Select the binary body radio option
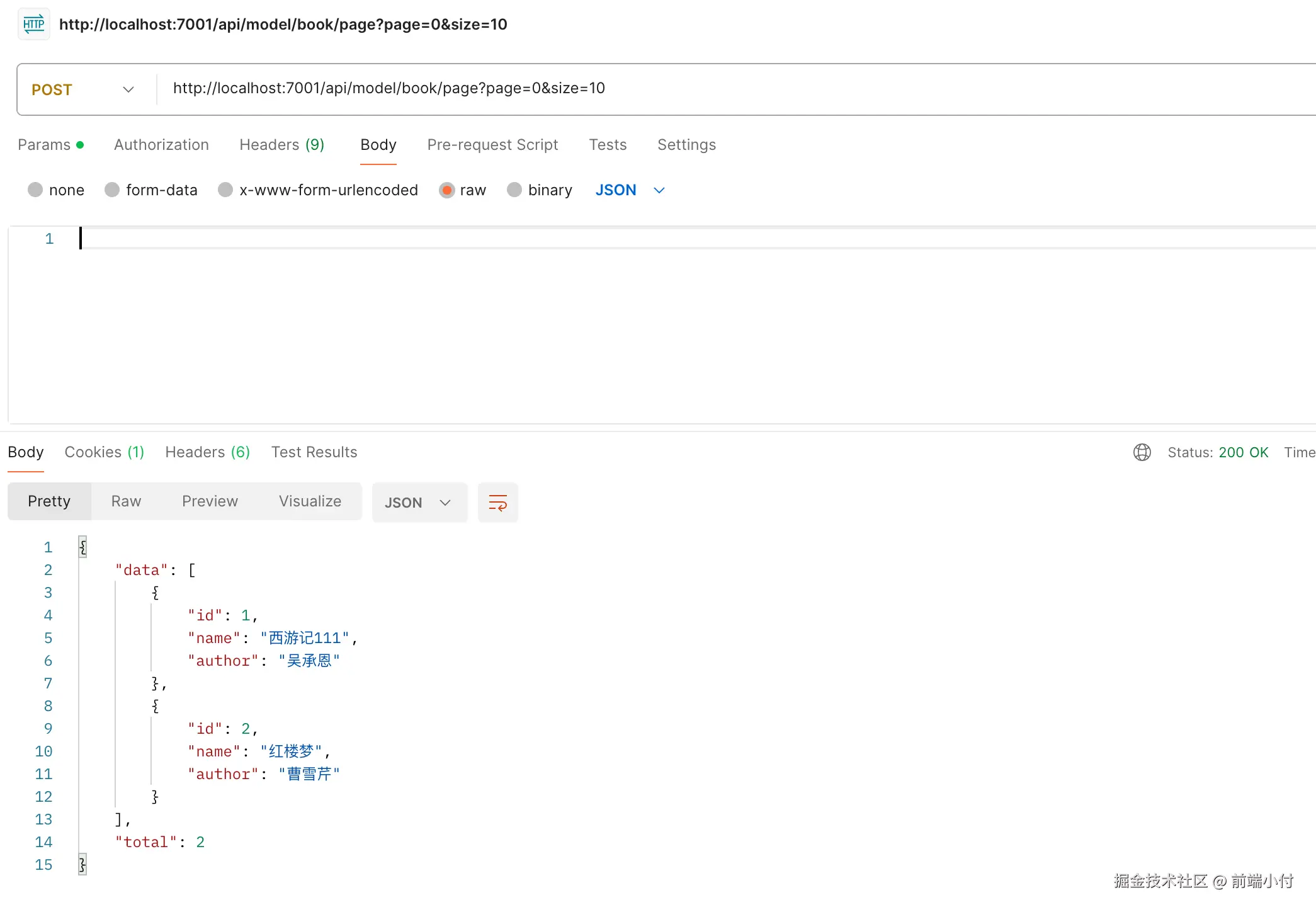Image resolution: width=1316 pixels, height=912 pixels. pos(514,190)
